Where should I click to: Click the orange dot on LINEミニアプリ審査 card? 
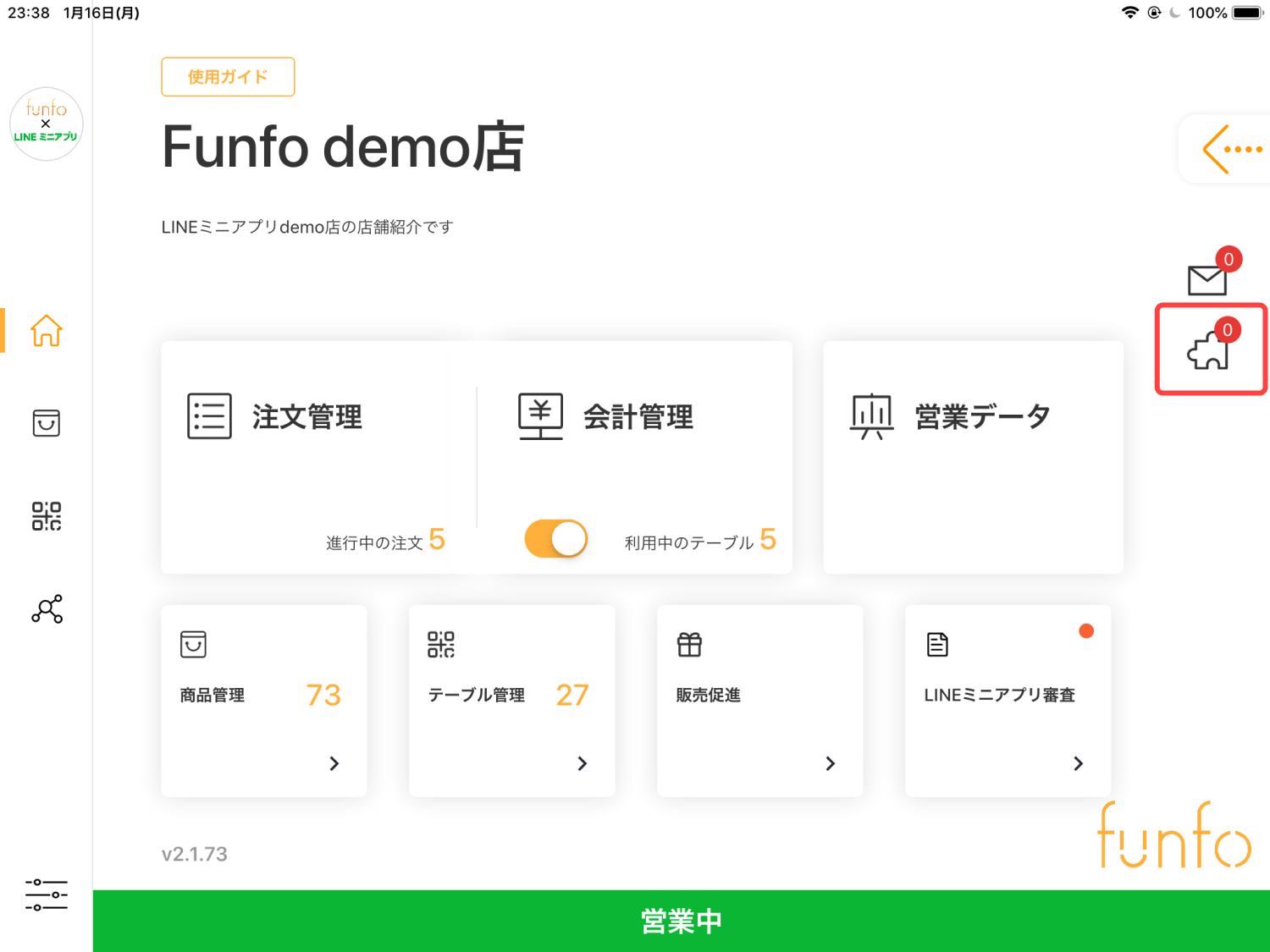click(1086, 630)
